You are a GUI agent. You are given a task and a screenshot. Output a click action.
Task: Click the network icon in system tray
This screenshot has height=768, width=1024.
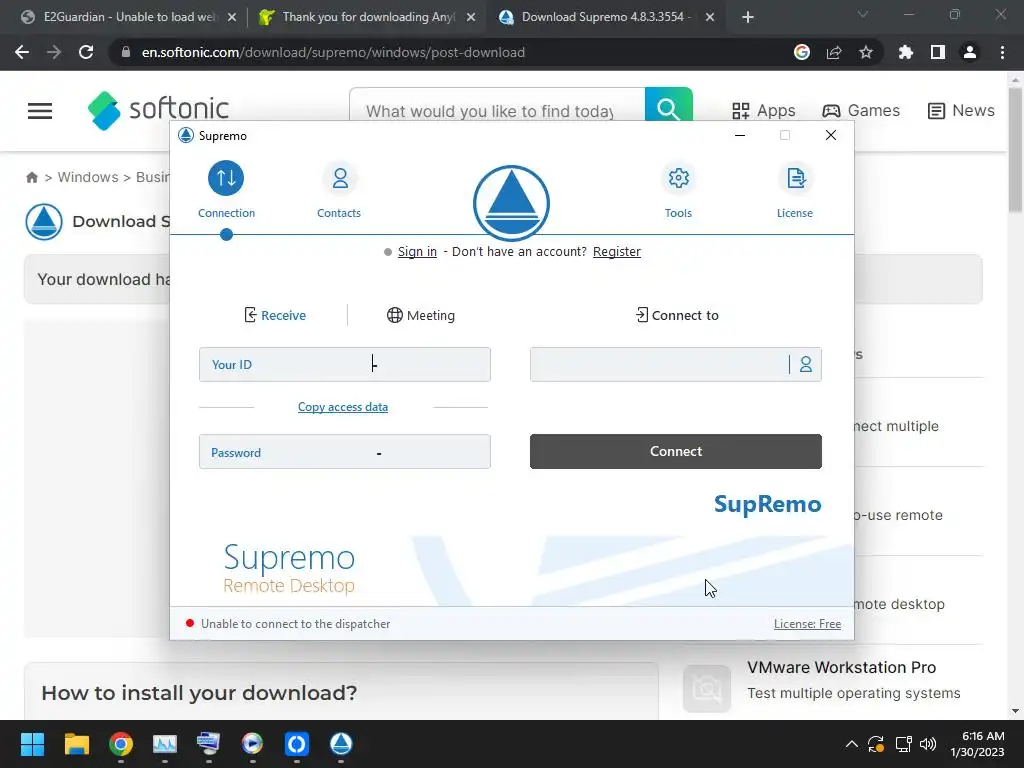click(x=903, y=744)
